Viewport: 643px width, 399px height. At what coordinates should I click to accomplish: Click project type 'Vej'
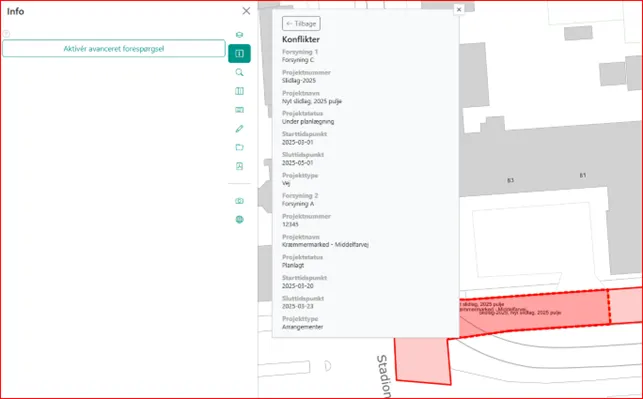coord(286,183)
